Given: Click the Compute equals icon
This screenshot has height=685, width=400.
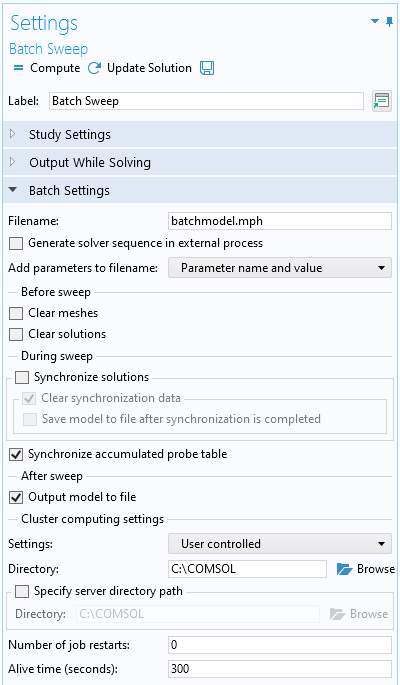Looking at the screenshot, I should pos(18,69).
